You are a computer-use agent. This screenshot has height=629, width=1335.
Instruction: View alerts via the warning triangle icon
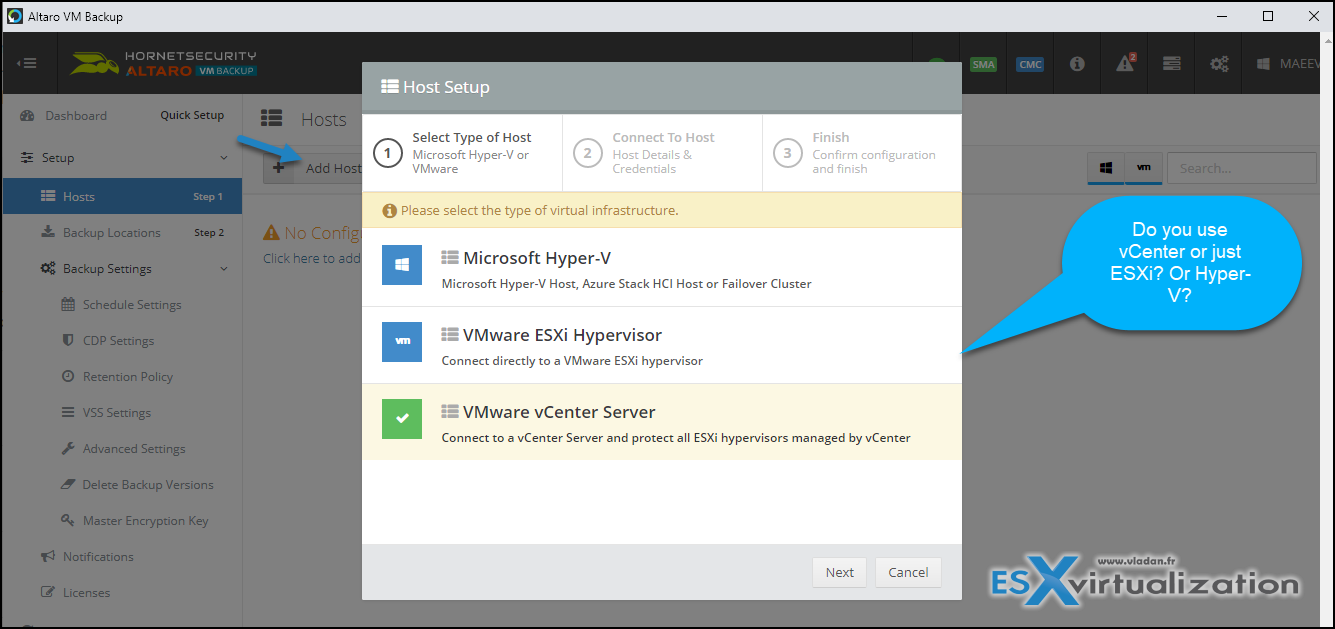1125,63
